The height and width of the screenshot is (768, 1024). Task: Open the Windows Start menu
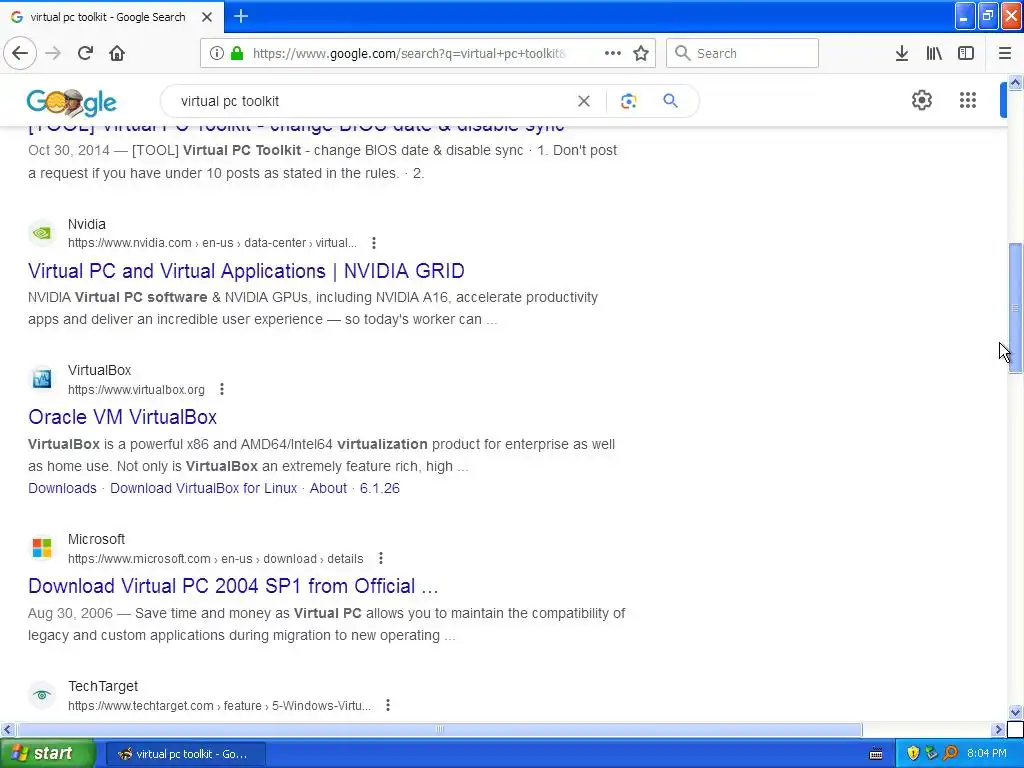click(46, 754)
